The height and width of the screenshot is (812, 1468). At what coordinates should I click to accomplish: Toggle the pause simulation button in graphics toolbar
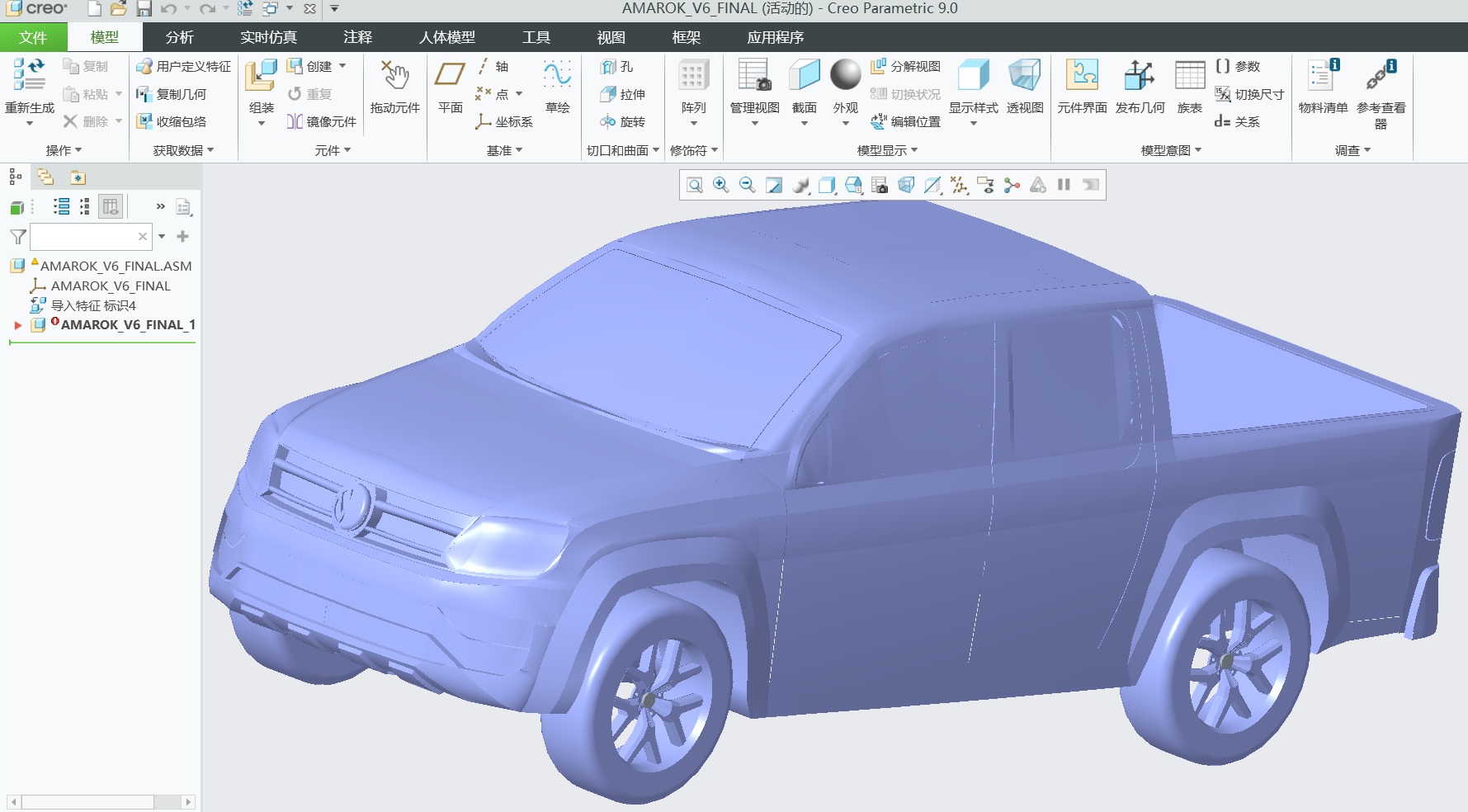(1064, 185)
